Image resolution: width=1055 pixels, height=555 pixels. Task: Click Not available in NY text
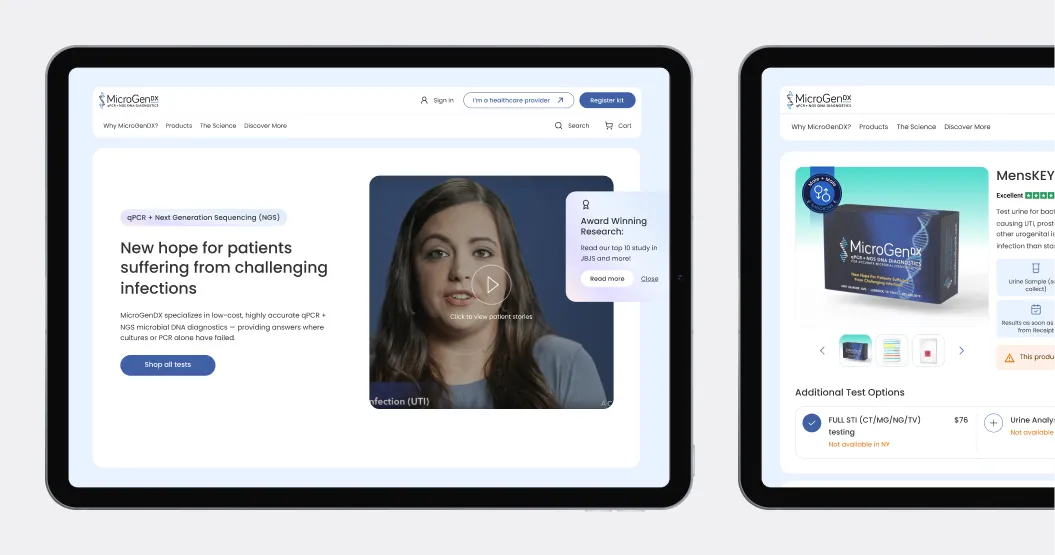pyautogui.click(x=859, y=445)
